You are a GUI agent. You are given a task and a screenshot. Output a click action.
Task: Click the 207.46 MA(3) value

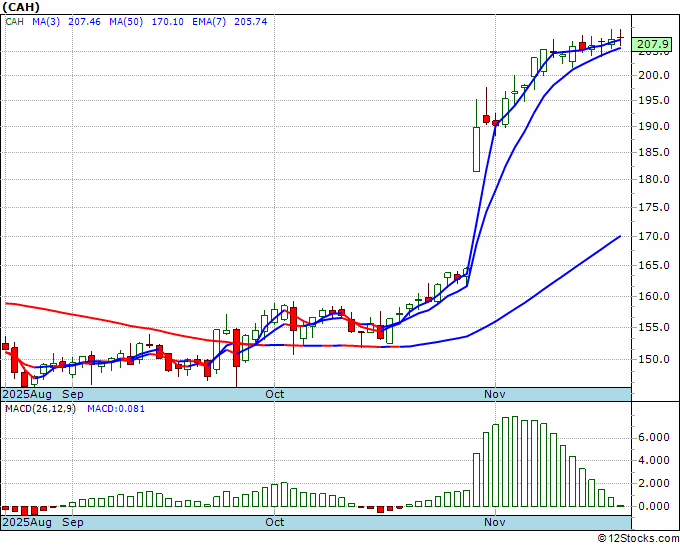85,22
